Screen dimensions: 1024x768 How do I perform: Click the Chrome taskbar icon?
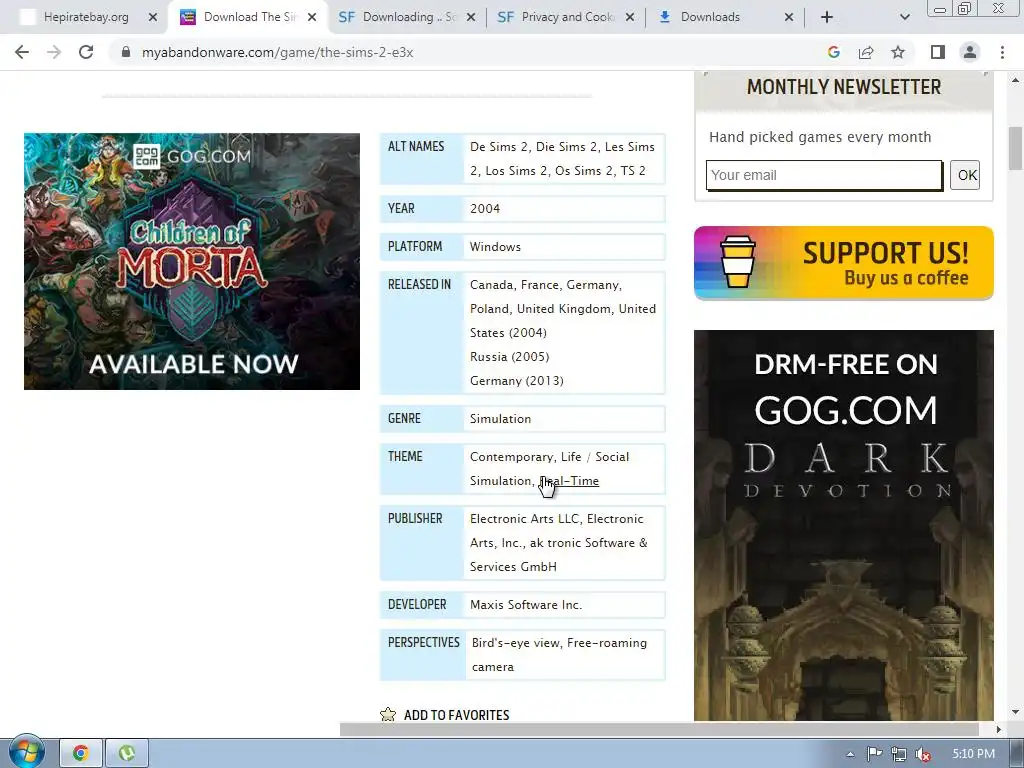(81, 753)
